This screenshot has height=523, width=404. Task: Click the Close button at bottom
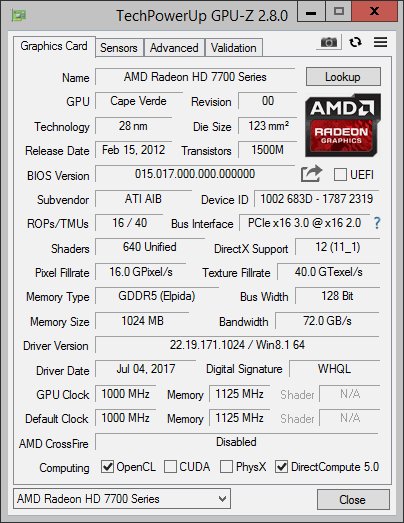click(x=353, y=499)
